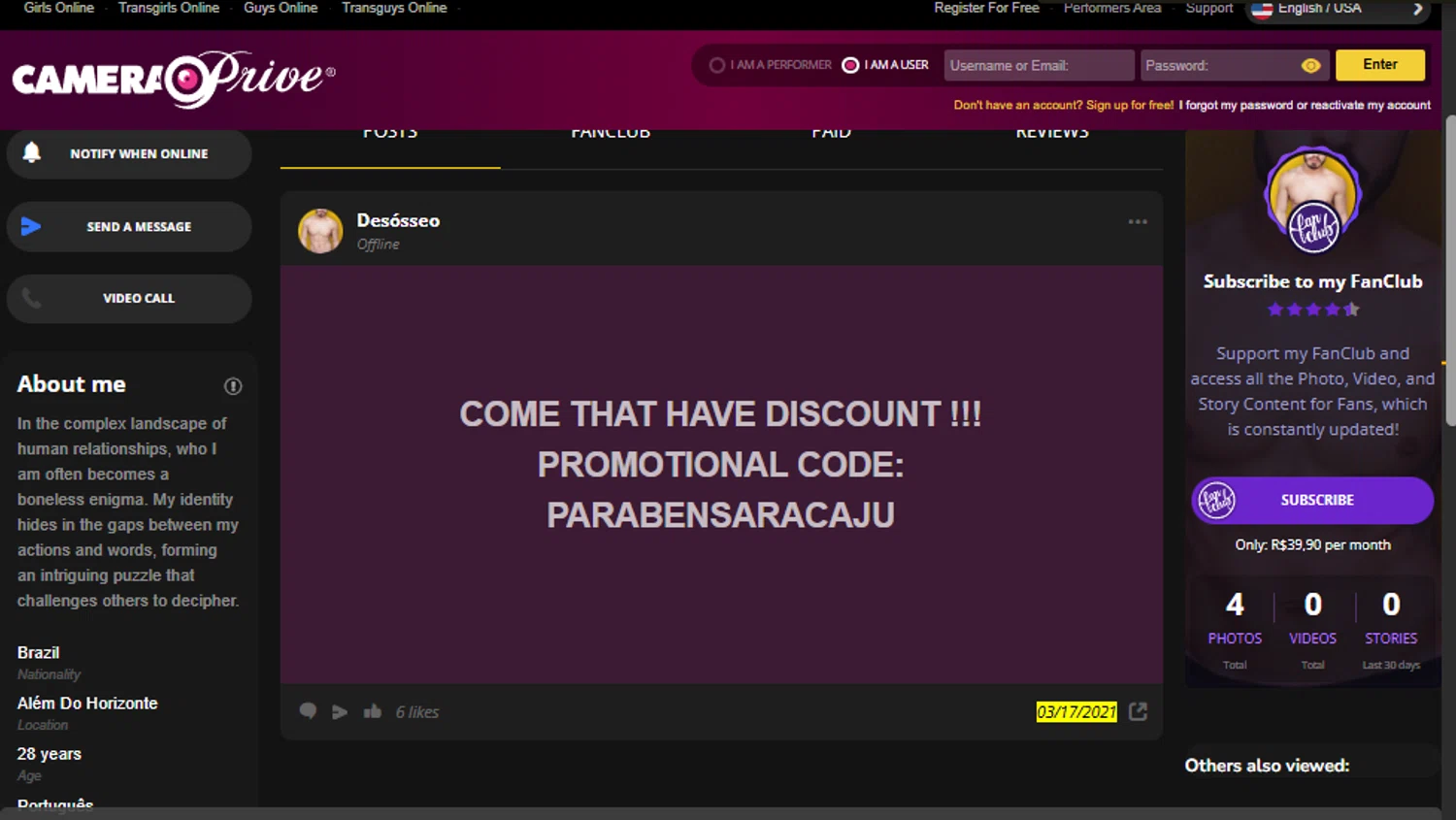Open Girls Online menu
The image size is (1456, 820).
(x=59, y=8)
